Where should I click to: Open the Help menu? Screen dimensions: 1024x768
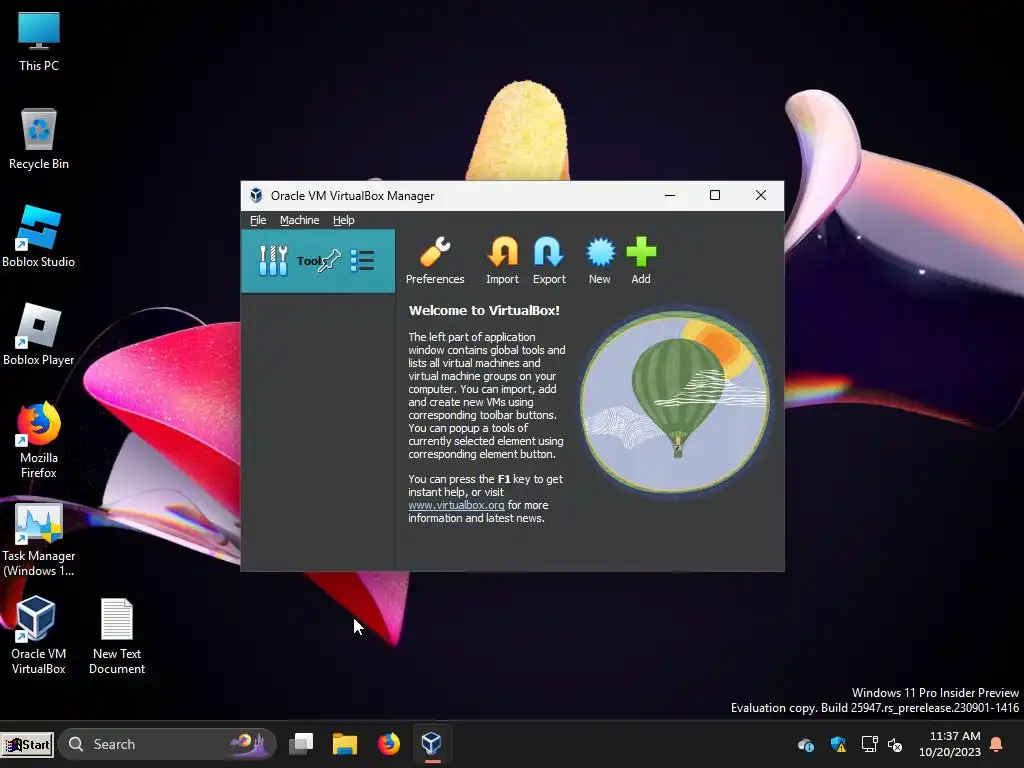coord(344,220)
